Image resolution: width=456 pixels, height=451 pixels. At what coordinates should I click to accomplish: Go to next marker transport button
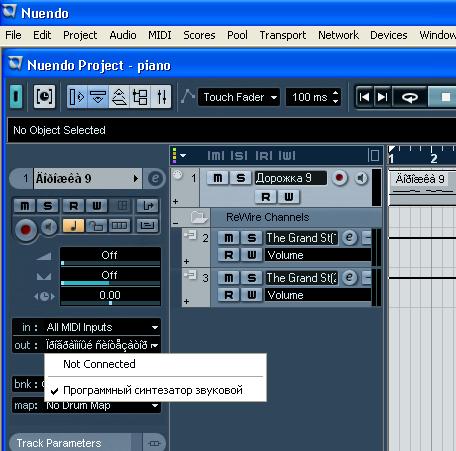pyautogui.click(x=382, y=97)
